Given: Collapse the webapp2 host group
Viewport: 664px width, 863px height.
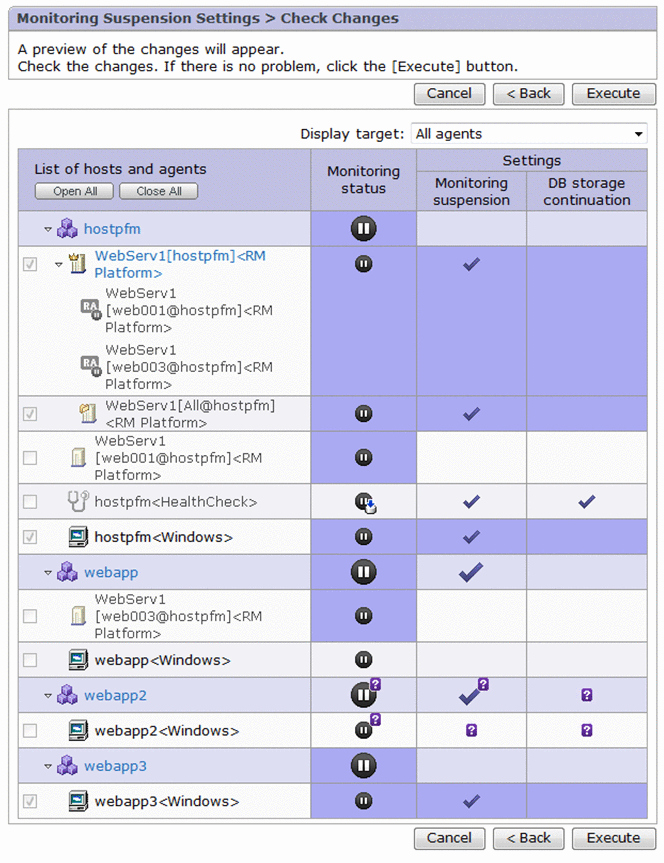Looking at the screenshot, I should coord(47,696).
